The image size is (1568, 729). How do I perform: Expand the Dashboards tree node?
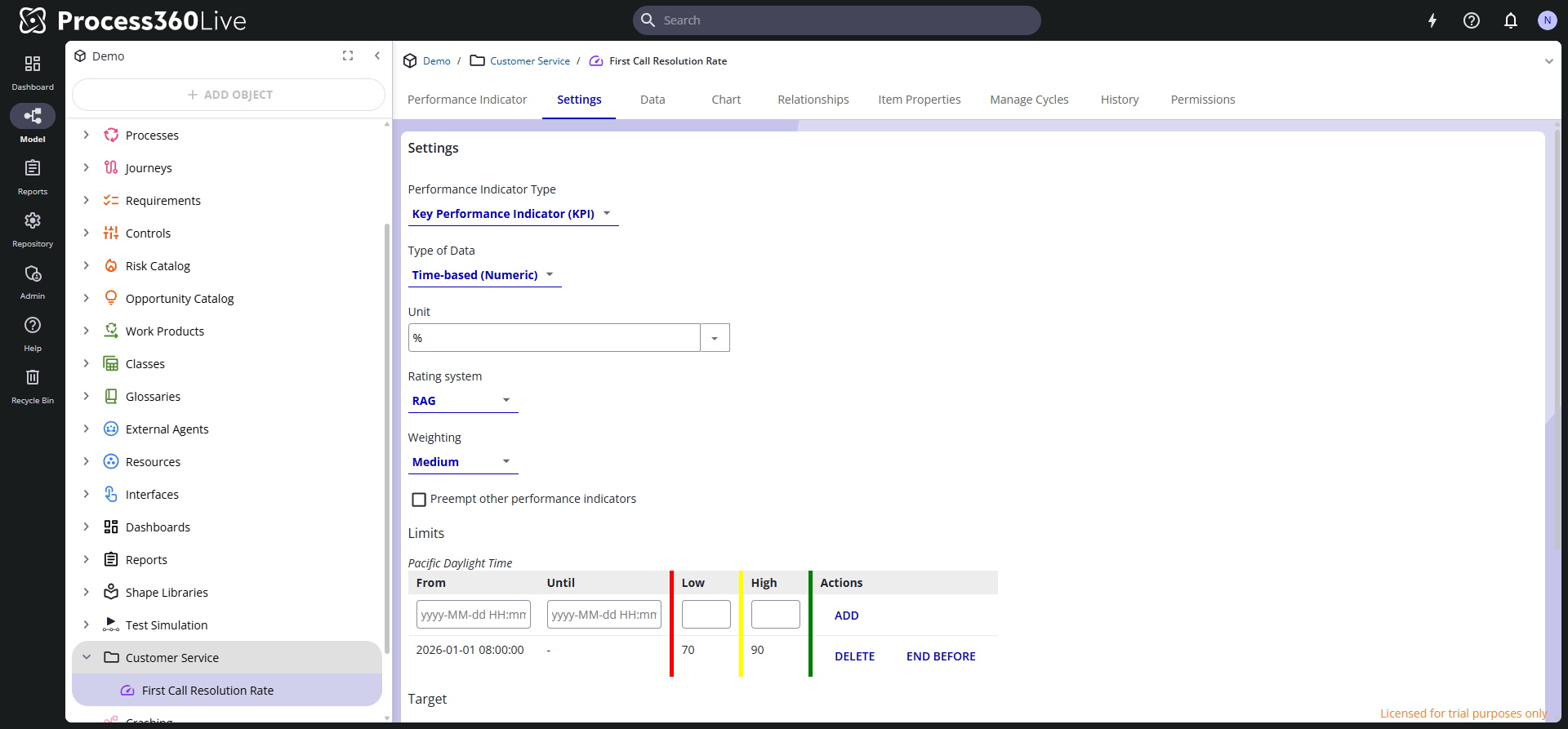click(x=87, y=527)
